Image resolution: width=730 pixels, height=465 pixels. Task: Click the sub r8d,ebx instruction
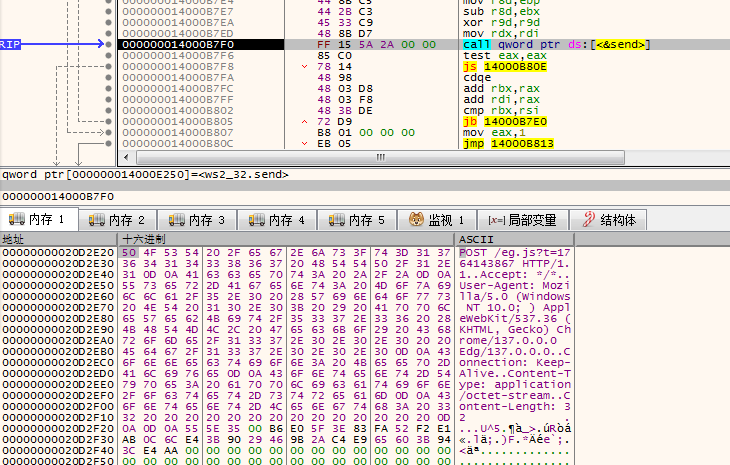(501, 11)
